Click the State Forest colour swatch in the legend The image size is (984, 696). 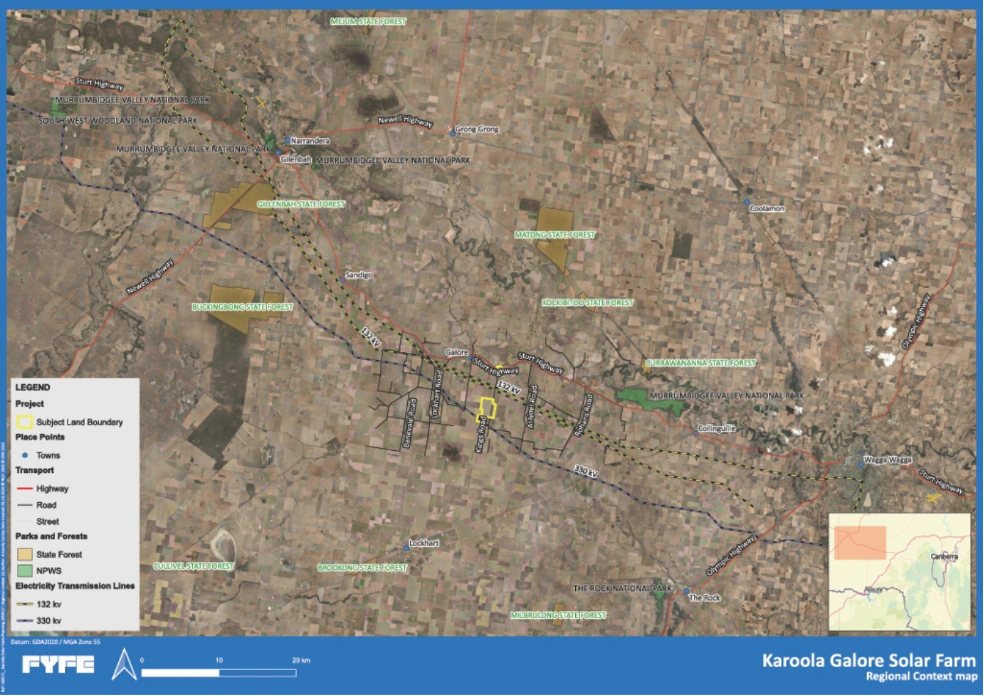pyautogui.click(x=24, y=554)
